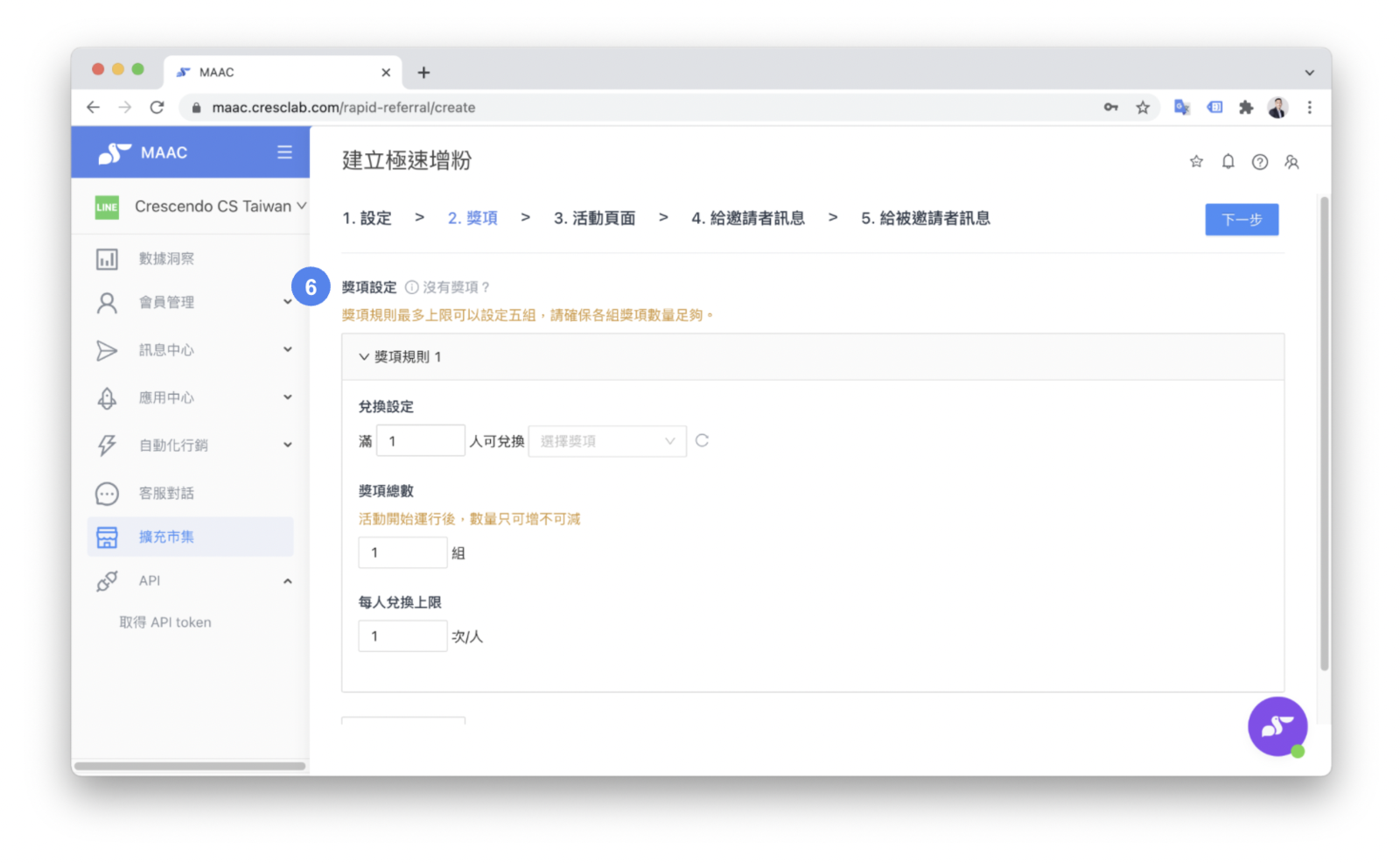
Task: Click the 沒有獎項？ help link
Action: click(456, 287)
